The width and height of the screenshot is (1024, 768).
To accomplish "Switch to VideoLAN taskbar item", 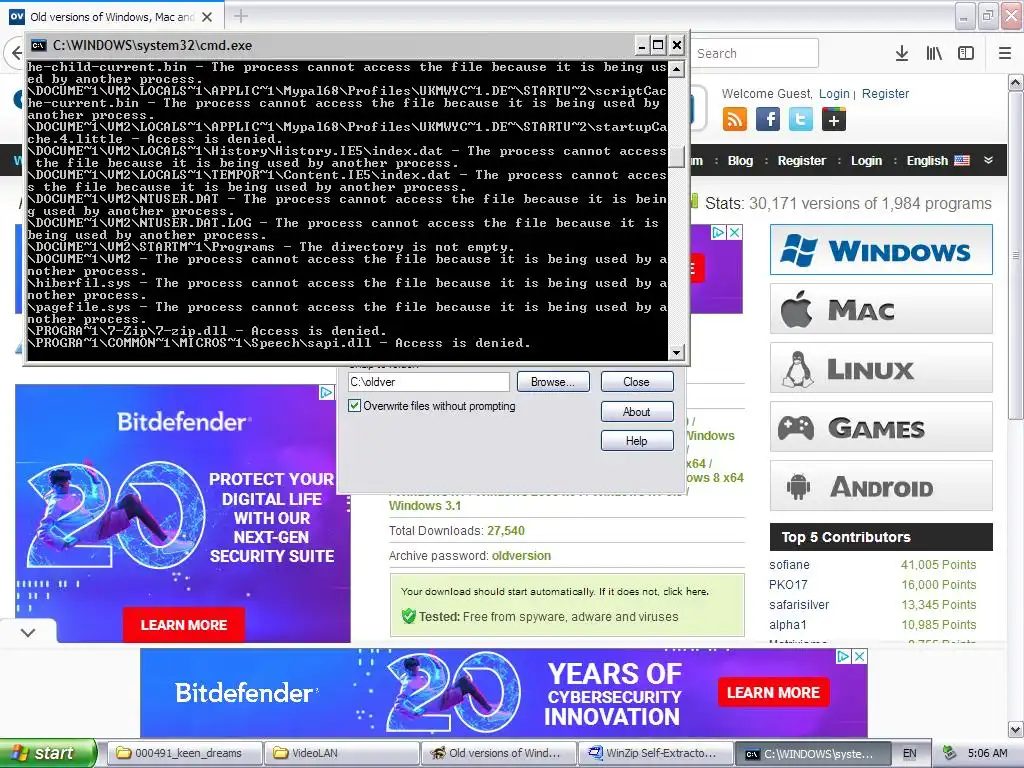I will (342, 753).
